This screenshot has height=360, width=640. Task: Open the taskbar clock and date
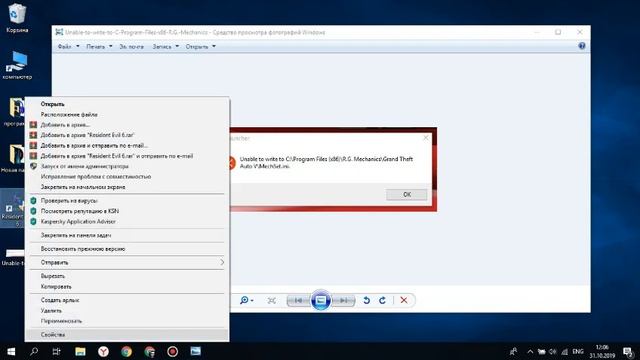coord(602,351)
